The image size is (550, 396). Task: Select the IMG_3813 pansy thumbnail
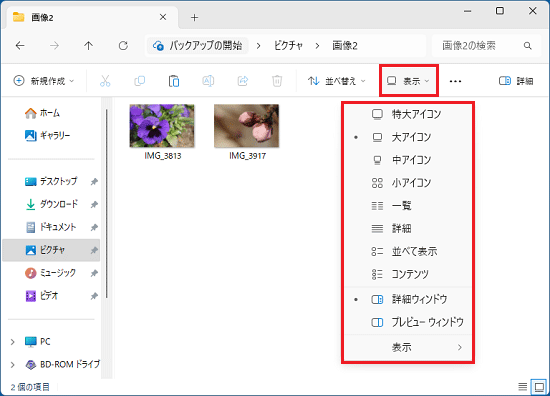pyautogui.click(x=162, y=126)
